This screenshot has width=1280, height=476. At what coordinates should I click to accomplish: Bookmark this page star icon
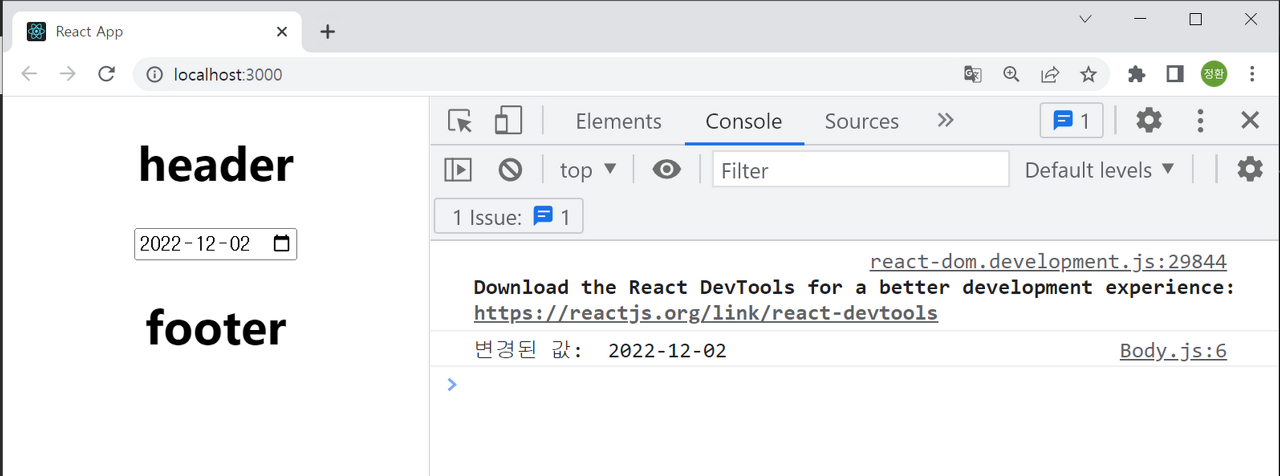(x=1088, y=74)
